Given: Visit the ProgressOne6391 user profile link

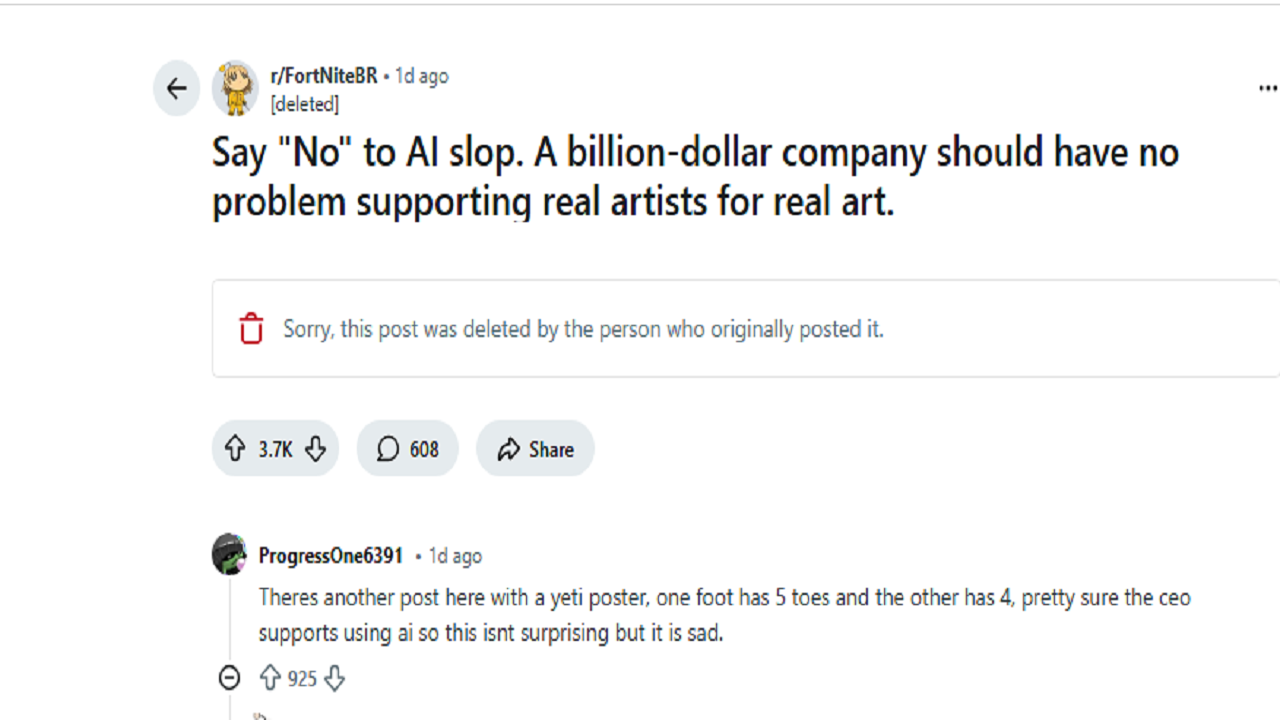Looking at the screenshot, I should click(331, 556).
